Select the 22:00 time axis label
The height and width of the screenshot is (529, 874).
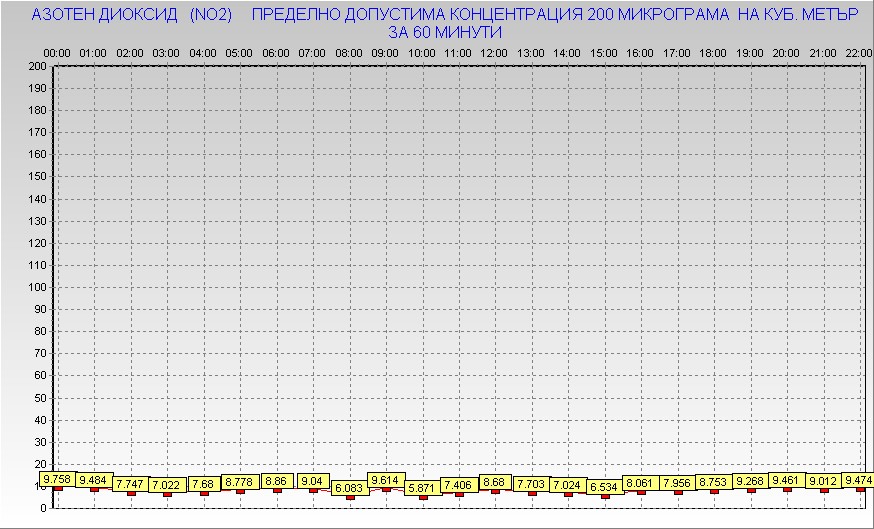[858, 52]
